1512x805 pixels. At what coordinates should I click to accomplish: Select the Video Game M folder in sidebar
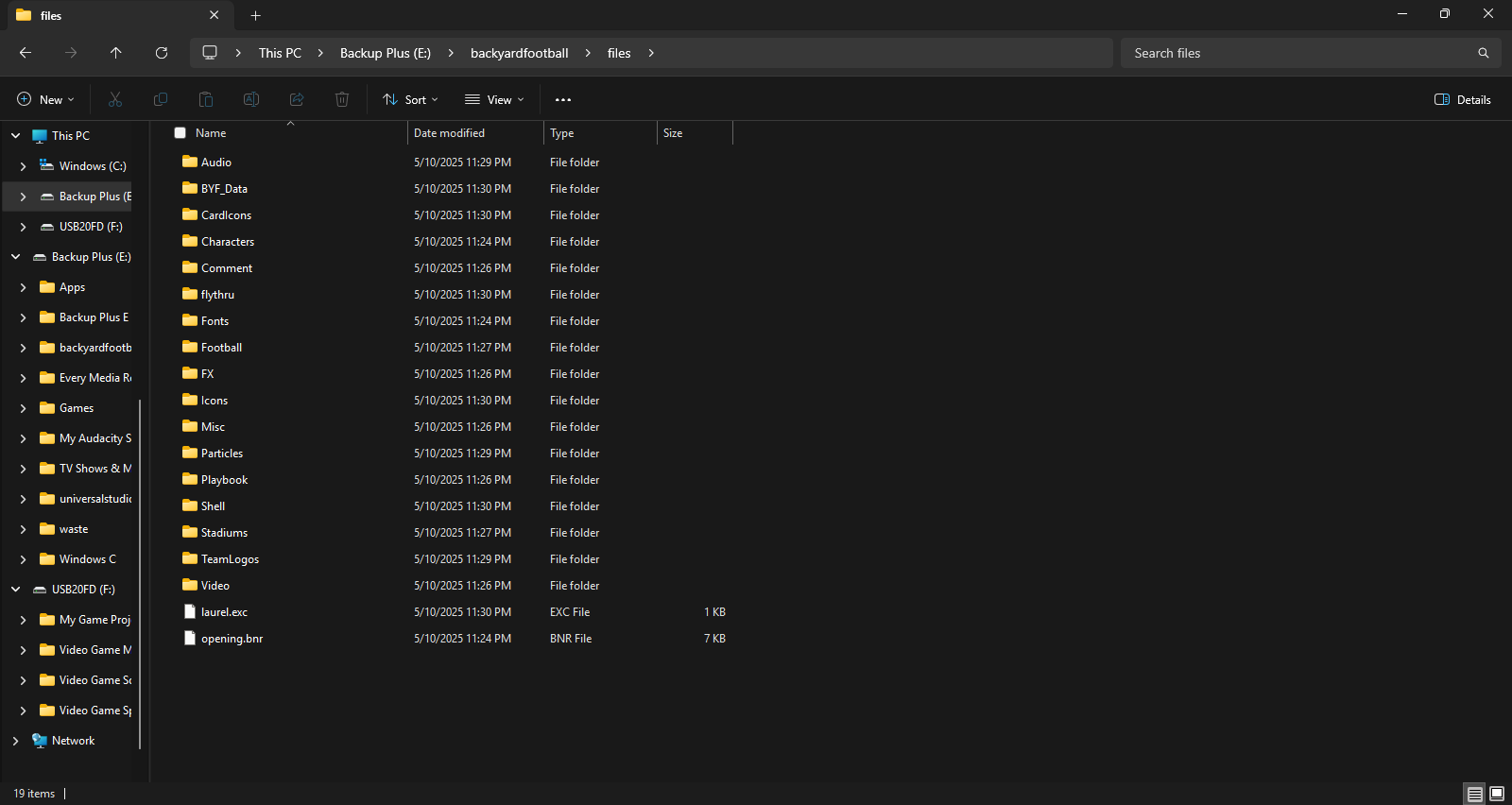coord(95,650)
